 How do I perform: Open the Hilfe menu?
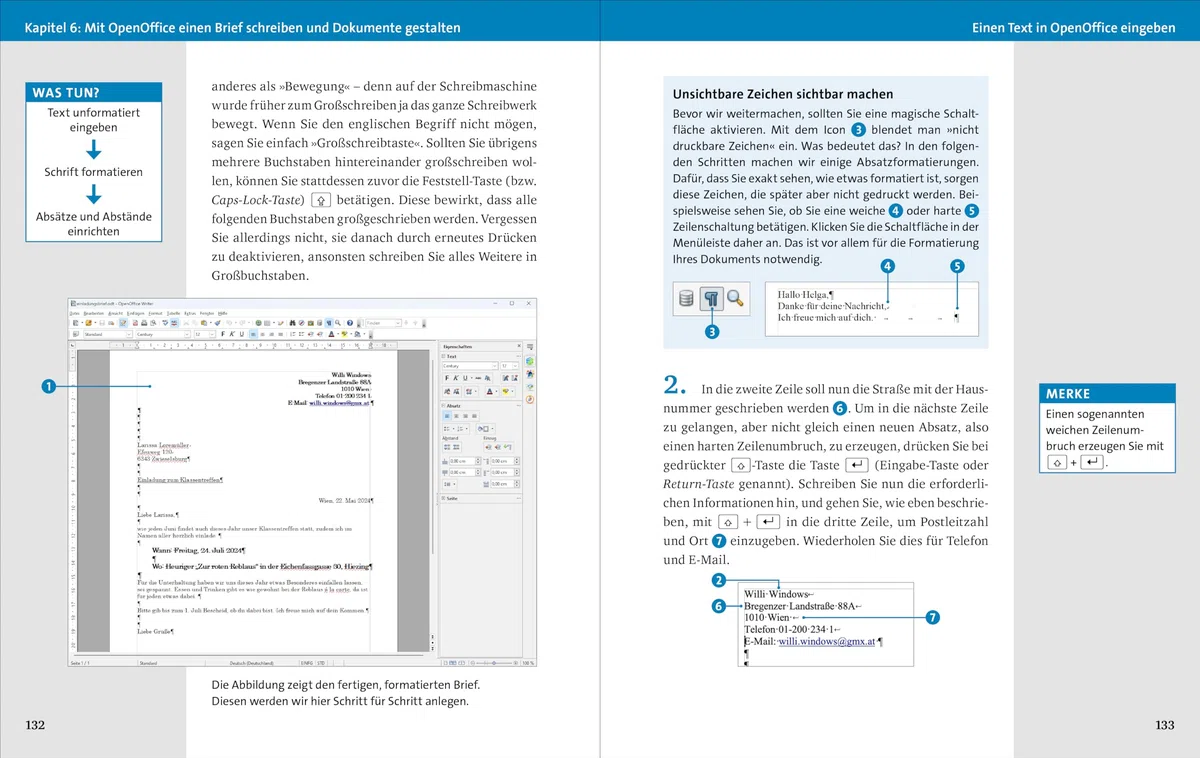click(222, 313)
